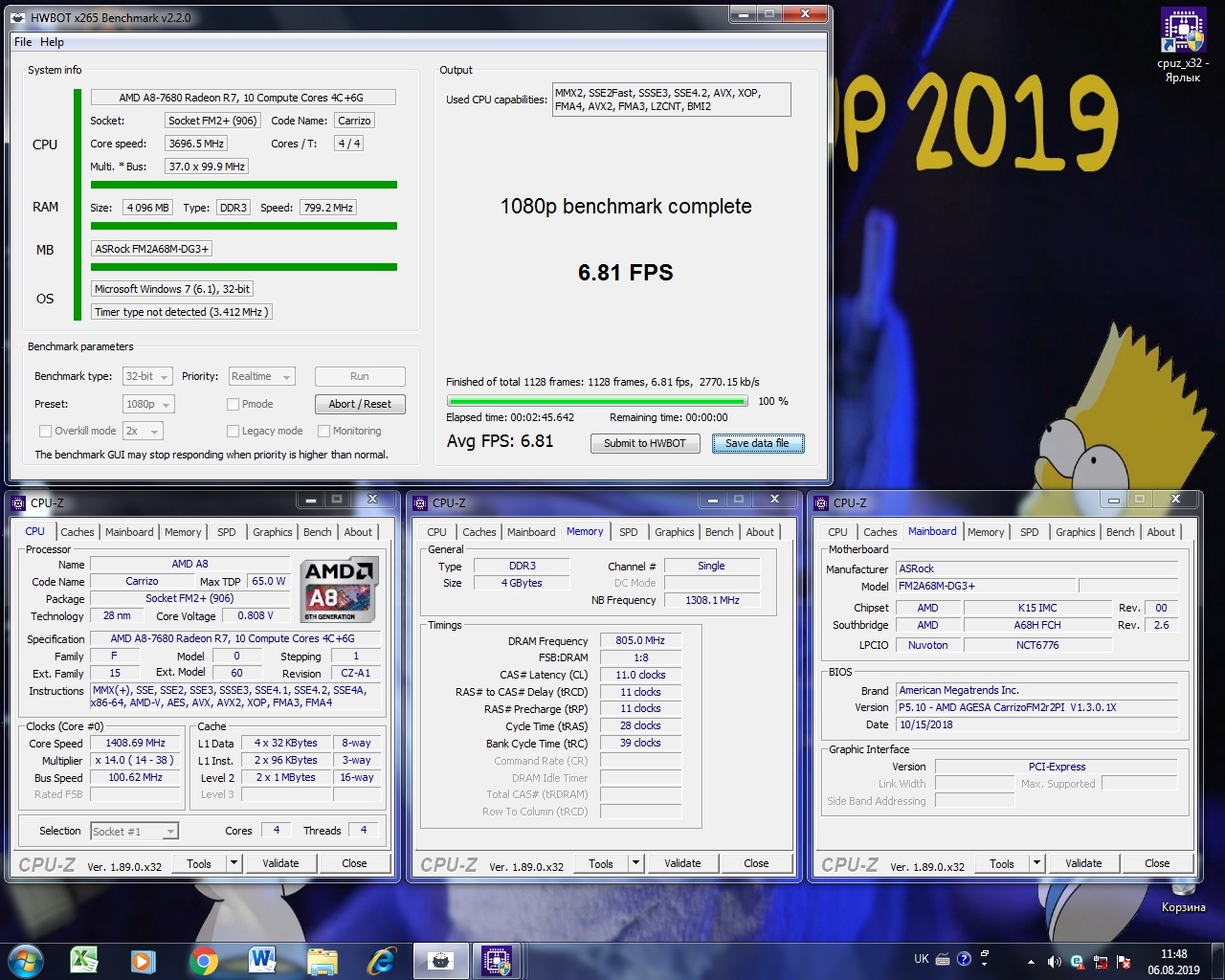
Task: Click the AMD A8 processor logo
Action: (x=340, y=590)
